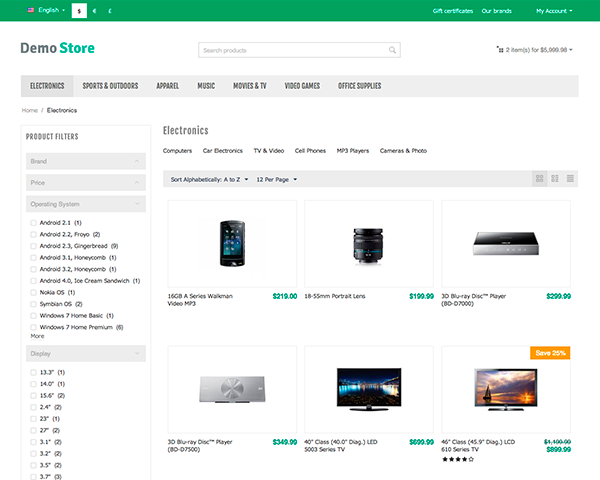600x480 pixels.
Task: Open the Electronics menu tab
Action: (x=47, y=86)
